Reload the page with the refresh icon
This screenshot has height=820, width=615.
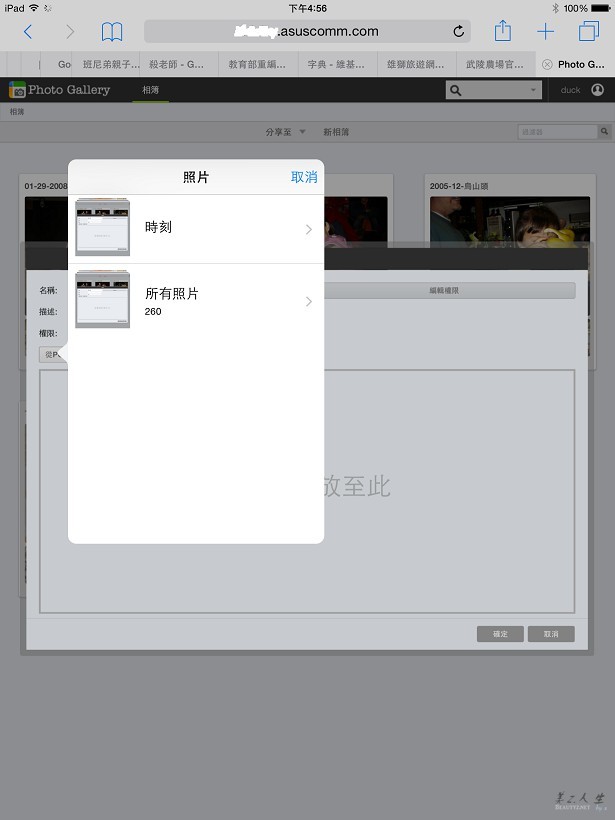(459, 31)
